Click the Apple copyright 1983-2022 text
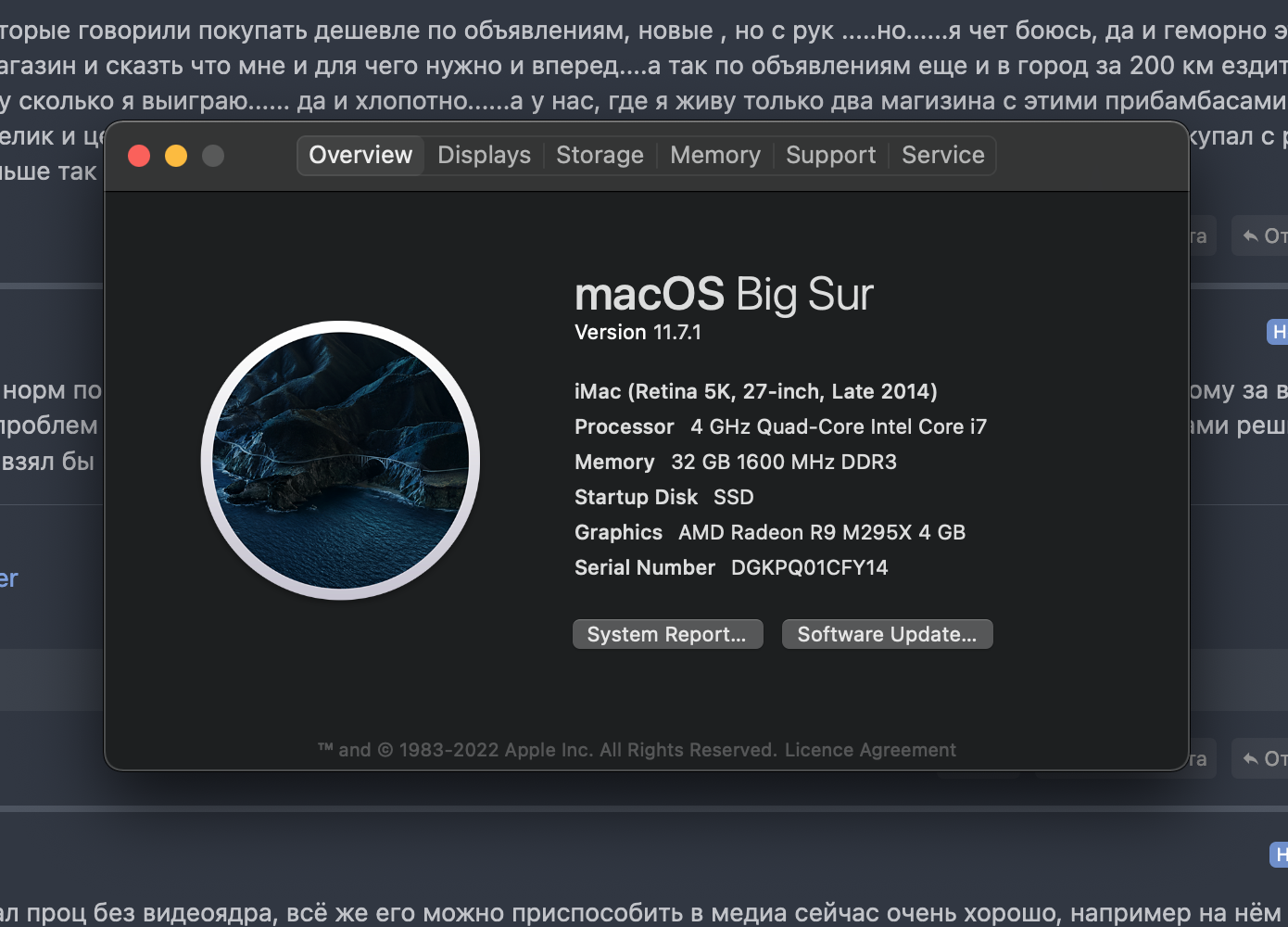This screenshot has height=927, width=1288. pos(547,750)
